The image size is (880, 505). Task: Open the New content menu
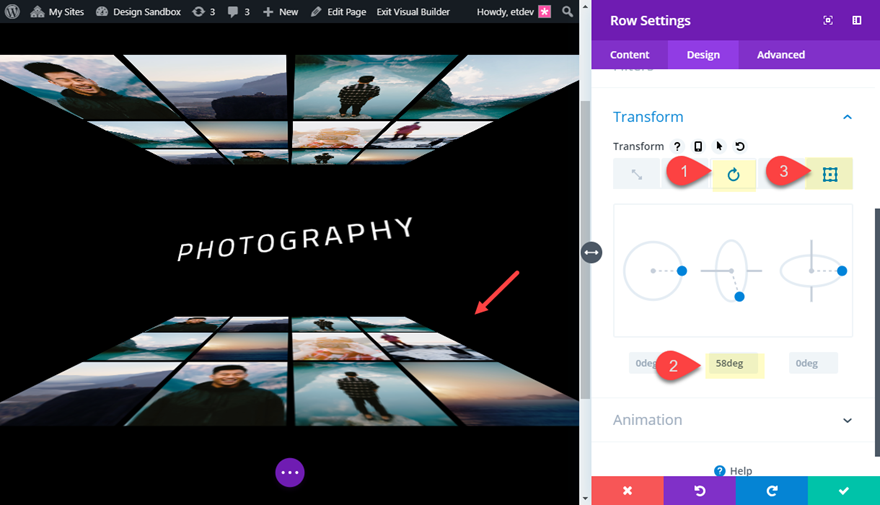pyautogui.click(x=281, y=12)
